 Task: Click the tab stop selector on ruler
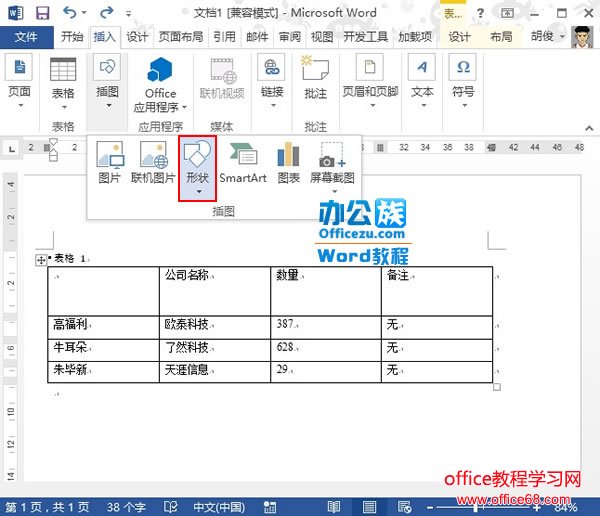tap(12, 148)
